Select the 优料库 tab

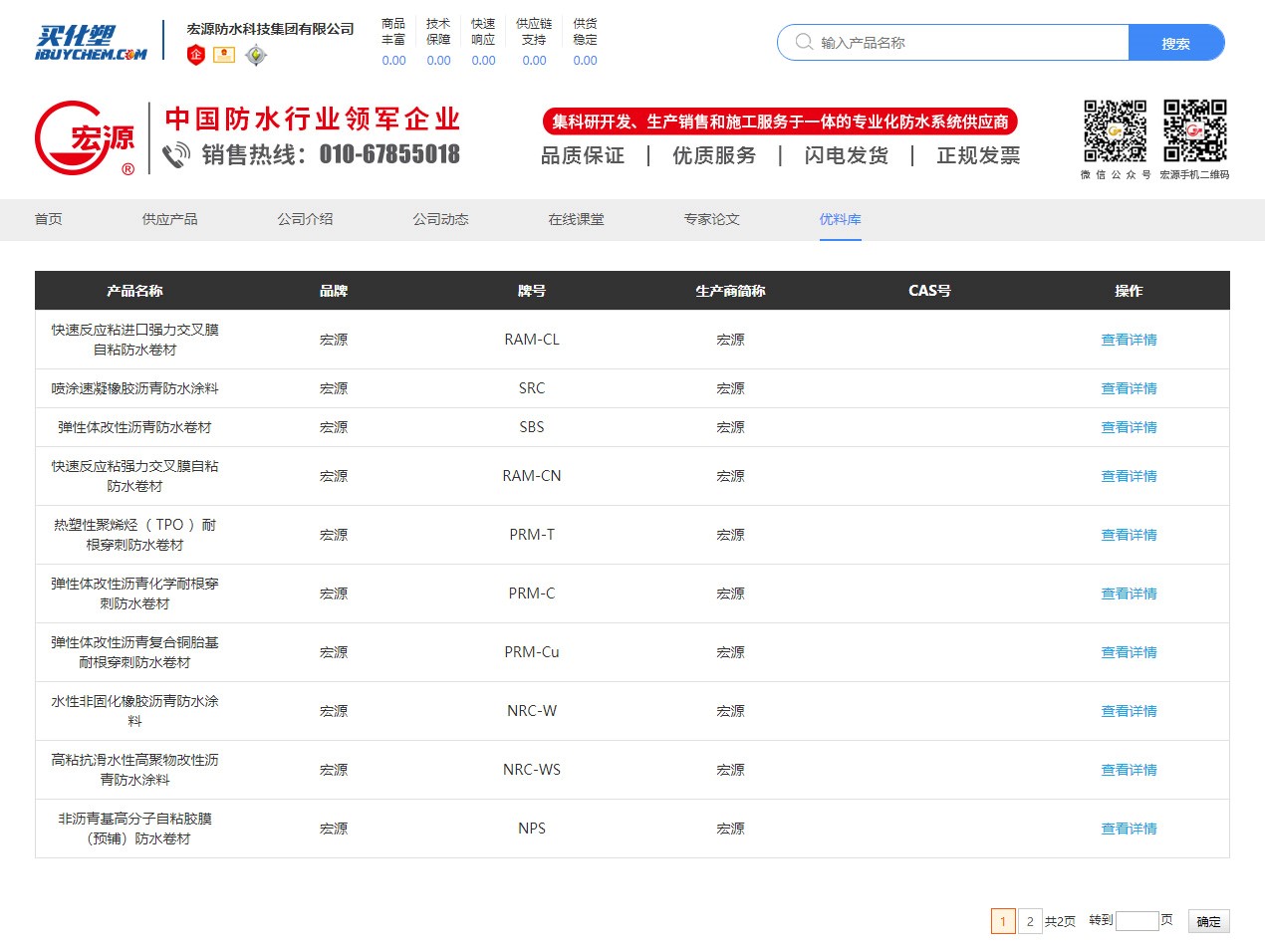tap(840, 219)
